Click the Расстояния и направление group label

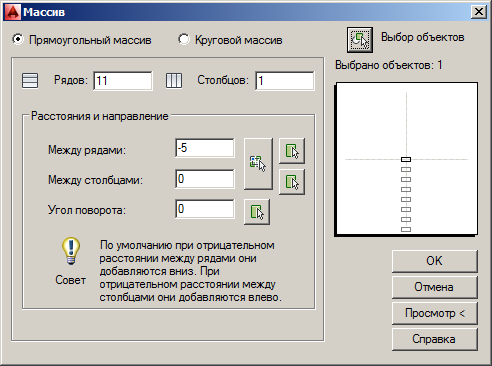pyautogui.click(x=100, y=116)
